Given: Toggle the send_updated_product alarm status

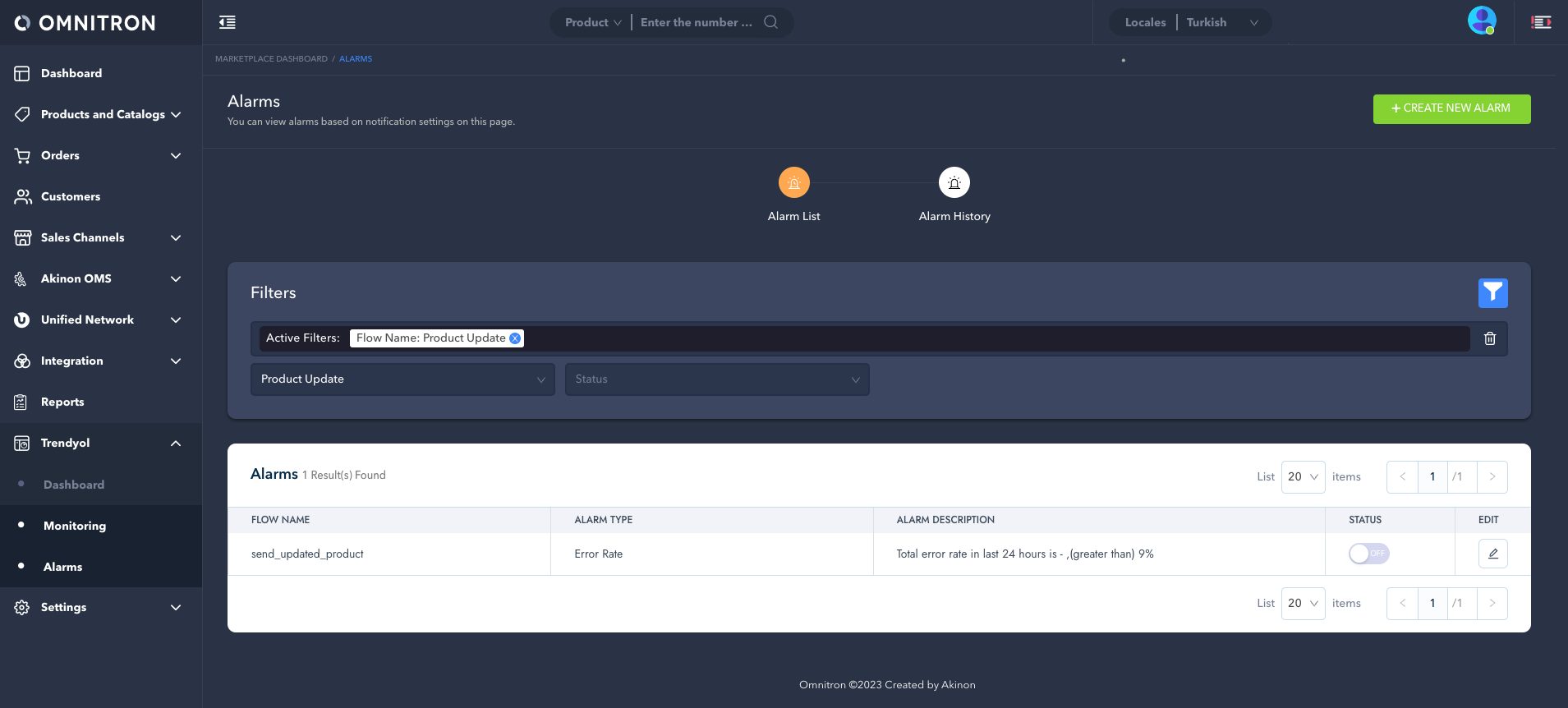Looking at the screenshot, I should tap(1368, 554).
